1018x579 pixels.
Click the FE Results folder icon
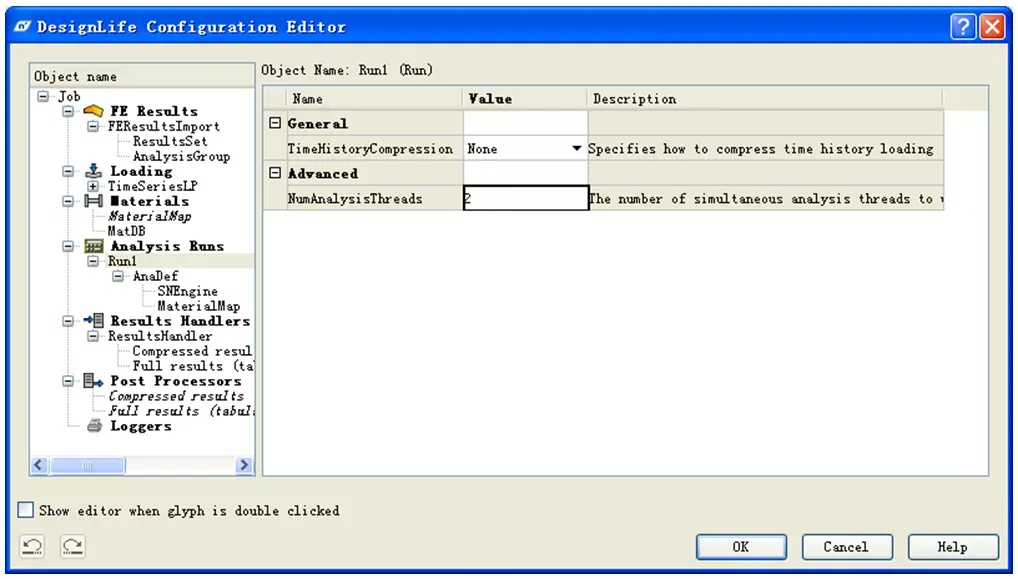click(93, 111)
